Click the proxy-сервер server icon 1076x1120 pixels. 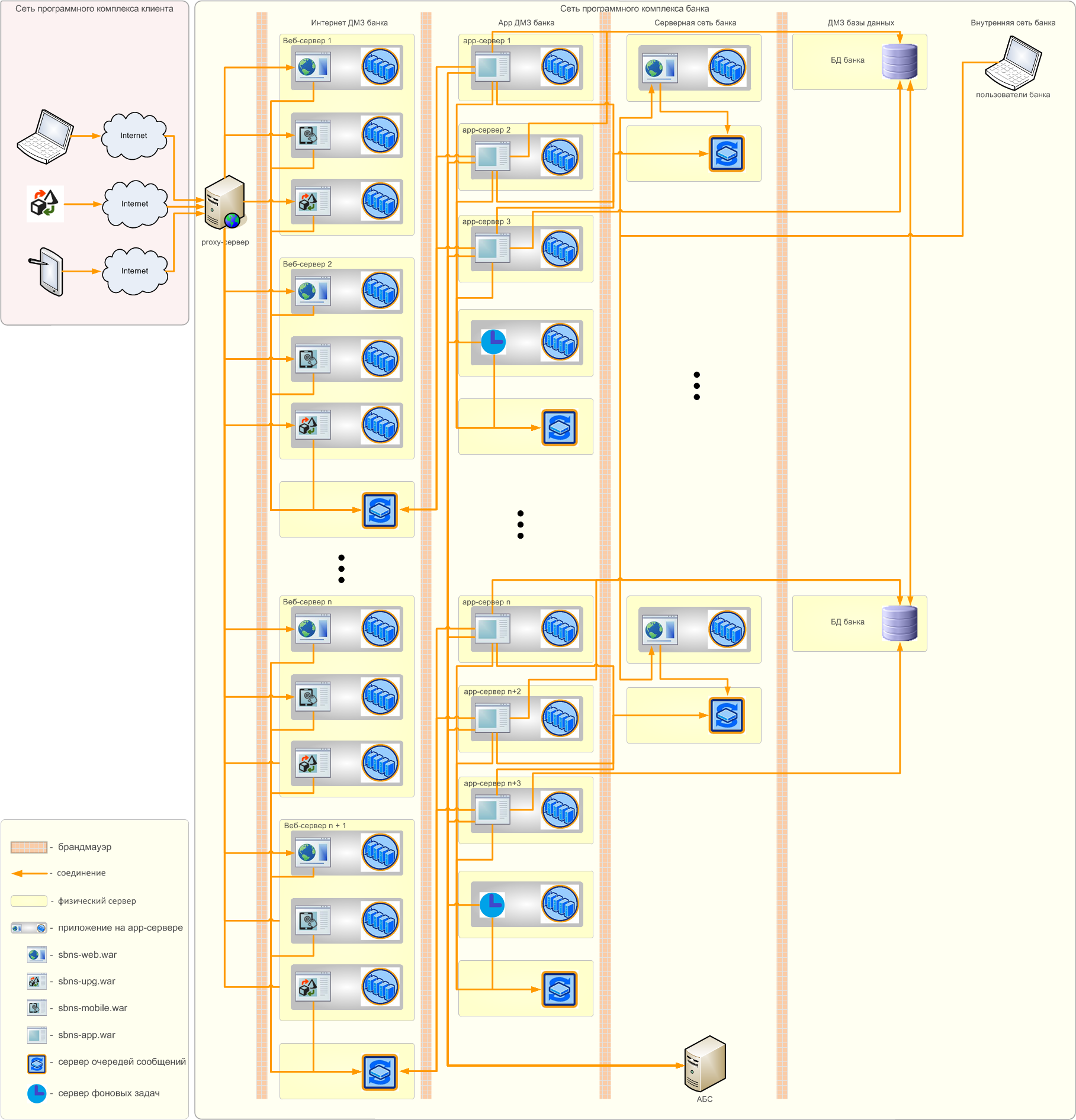coord(224,202)
